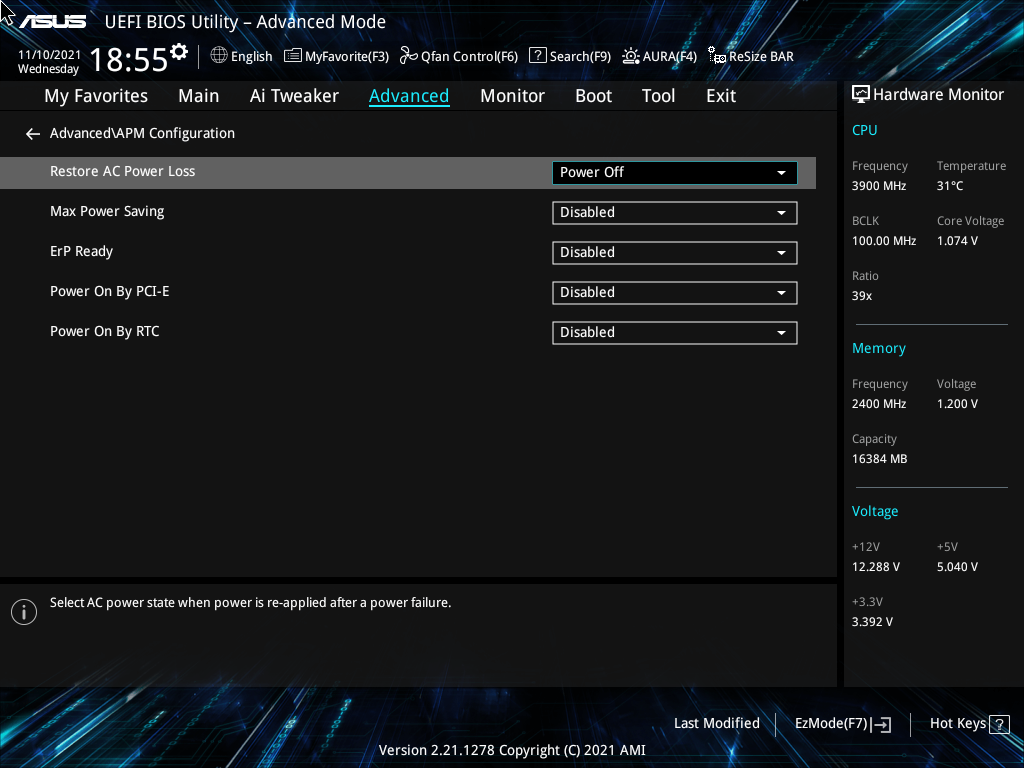Click the AURA lighting icon

pos(631,56)
